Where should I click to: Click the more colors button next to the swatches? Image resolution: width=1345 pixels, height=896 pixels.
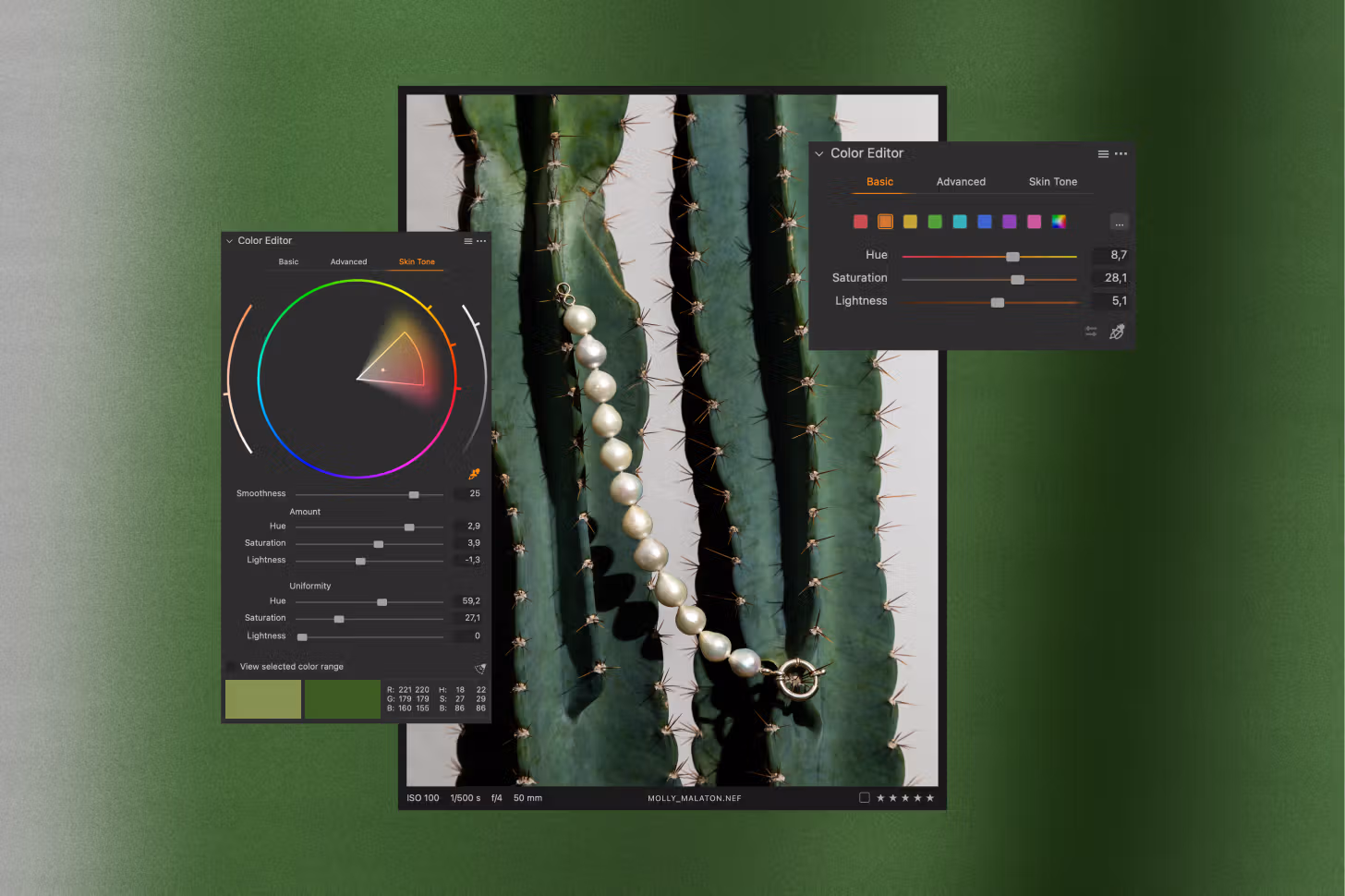(x=1119, y=223)
